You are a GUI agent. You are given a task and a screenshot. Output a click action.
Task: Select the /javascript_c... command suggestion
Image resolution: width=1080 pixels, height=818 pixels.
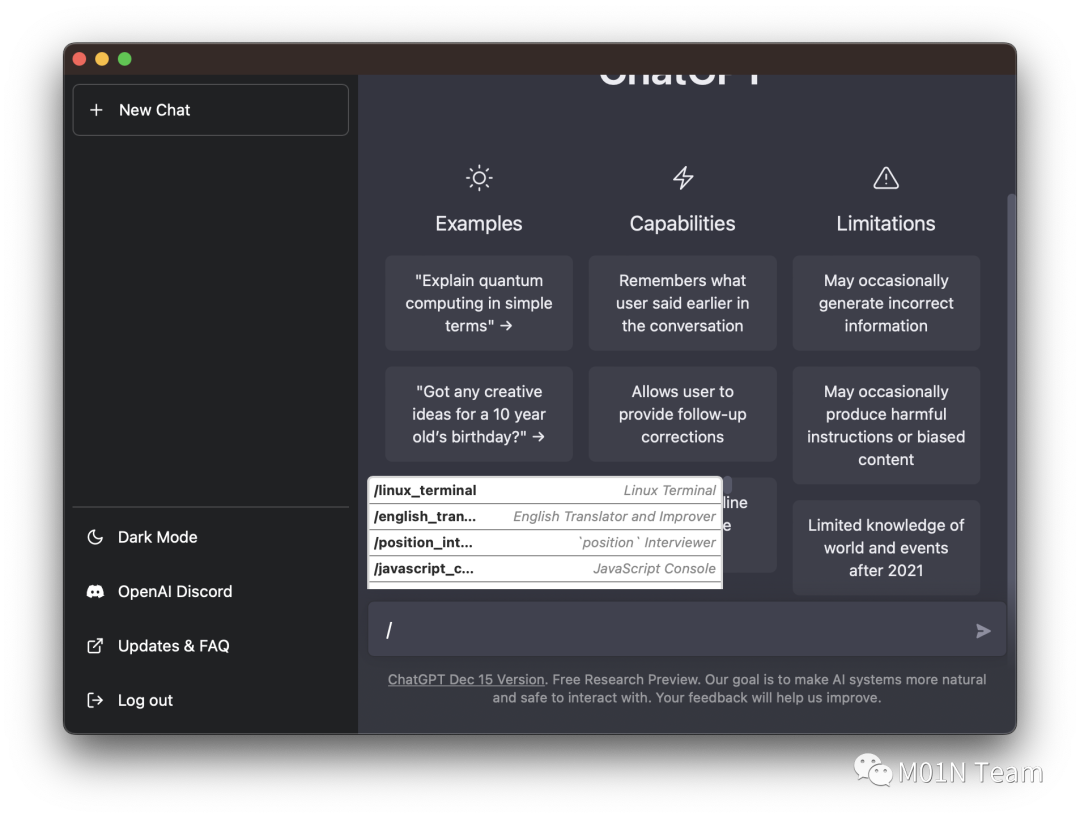545,569
